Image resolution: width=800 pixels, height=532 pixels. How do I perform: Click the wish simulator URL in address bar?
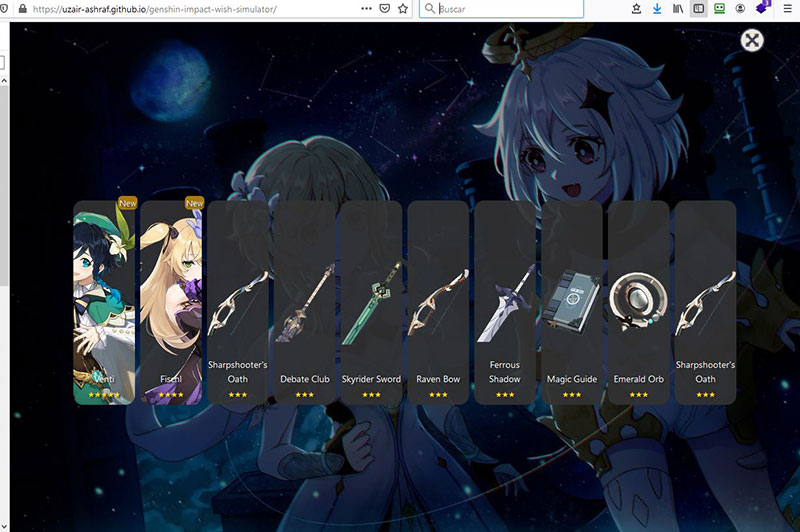pyautogui.click(x=155, y=9)
